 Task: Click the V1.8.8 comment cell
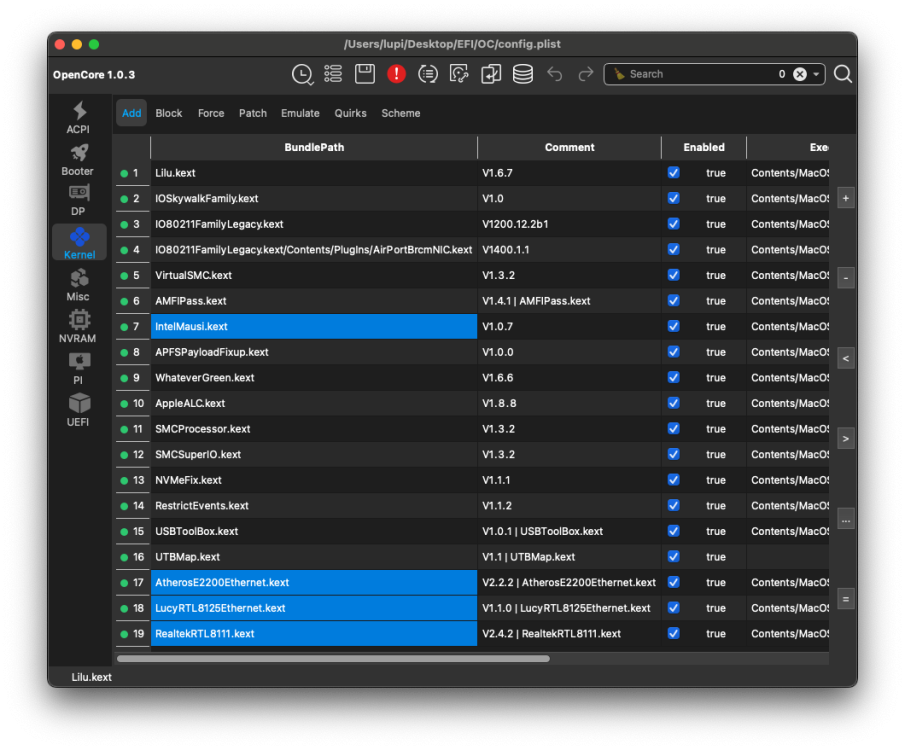click(569, 403)
